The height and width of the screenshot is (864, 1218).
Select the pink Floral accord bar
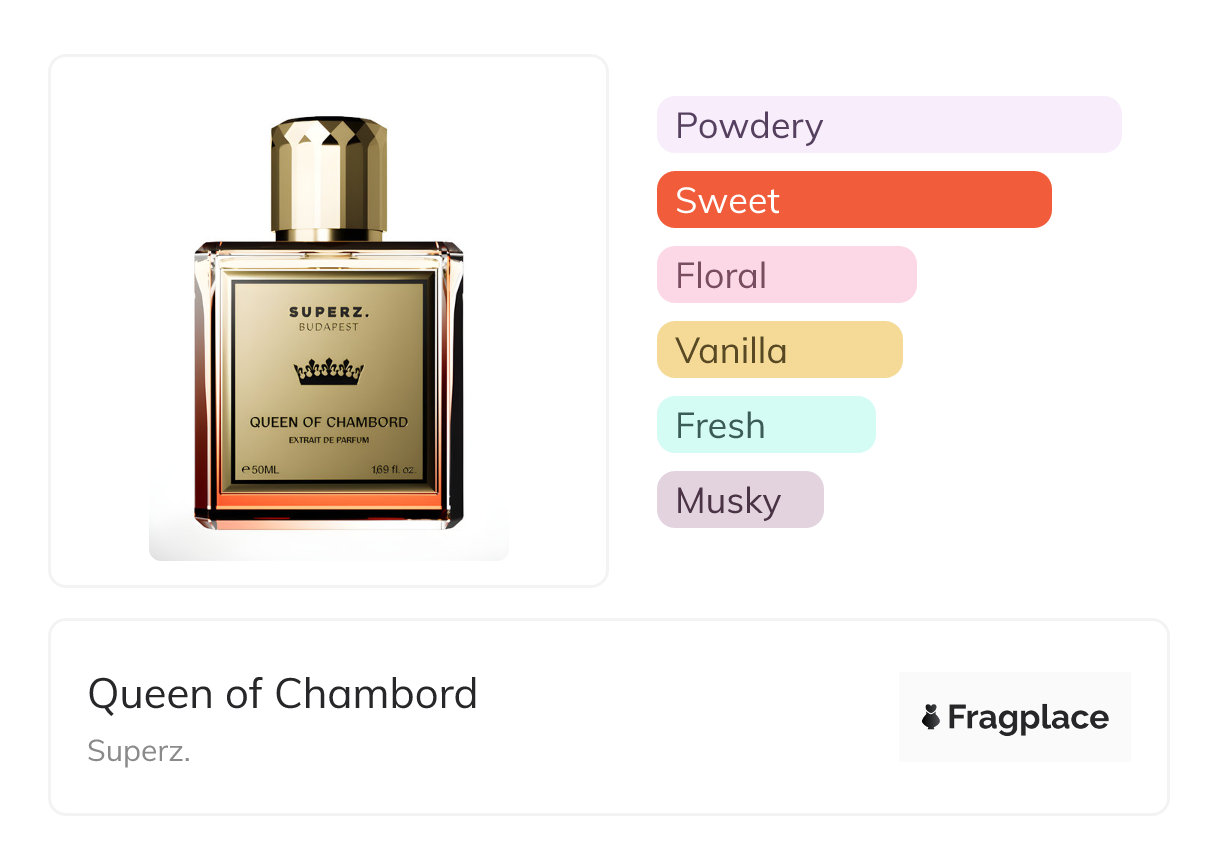[786, 275]
